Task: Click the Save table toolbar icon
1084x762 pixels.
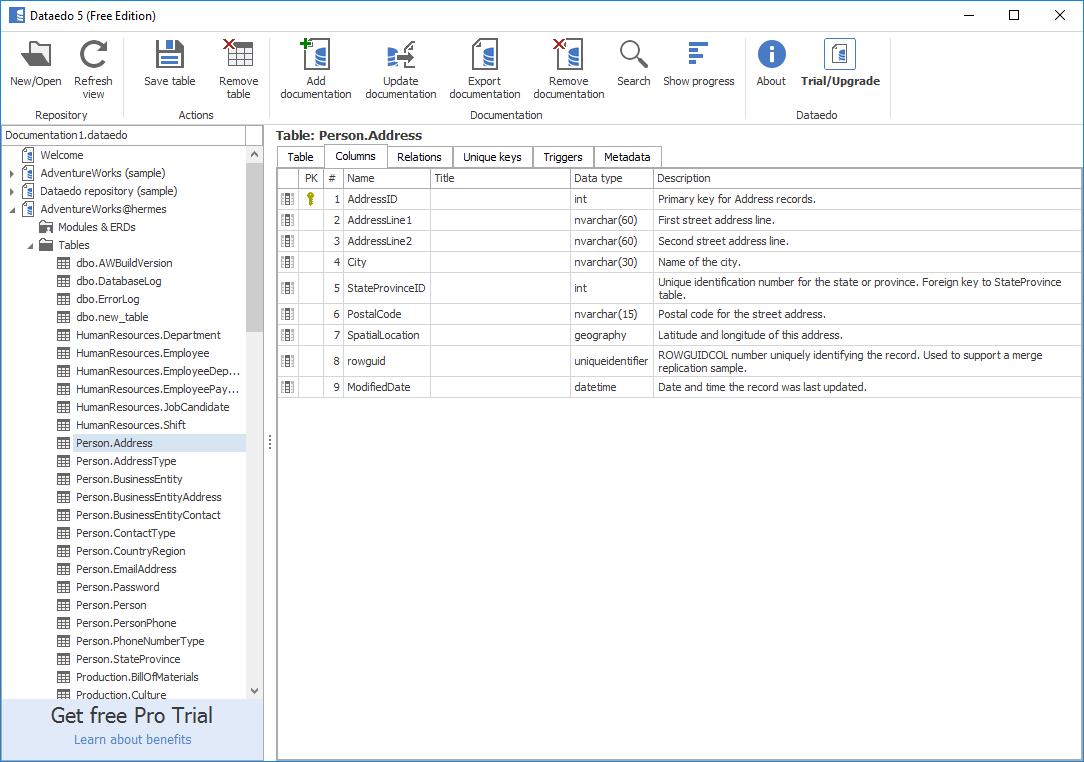Action: pyautogui.click(x=170, y=56)
